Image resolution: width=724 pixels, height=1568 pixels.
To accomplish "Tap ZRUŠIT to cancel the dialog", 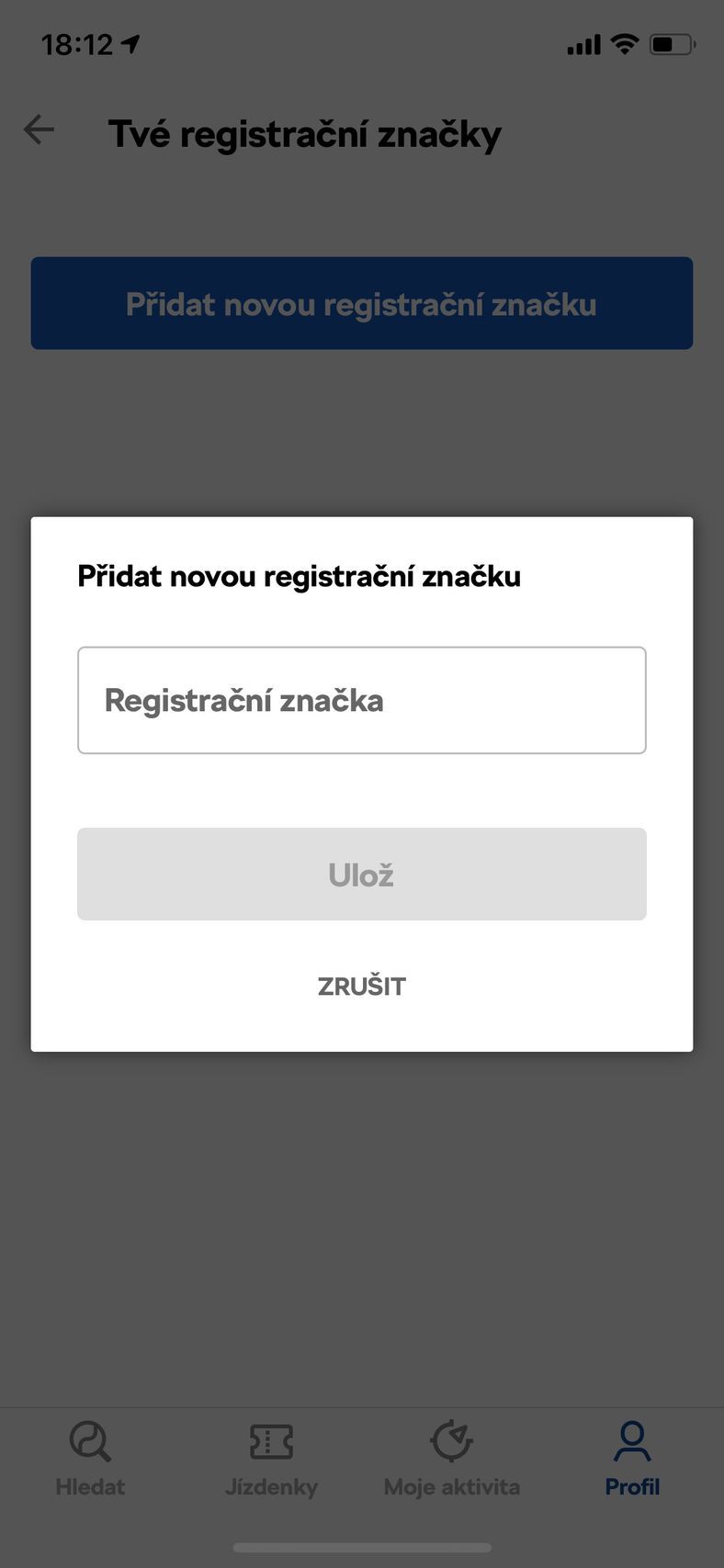I will tap(361, 986).
